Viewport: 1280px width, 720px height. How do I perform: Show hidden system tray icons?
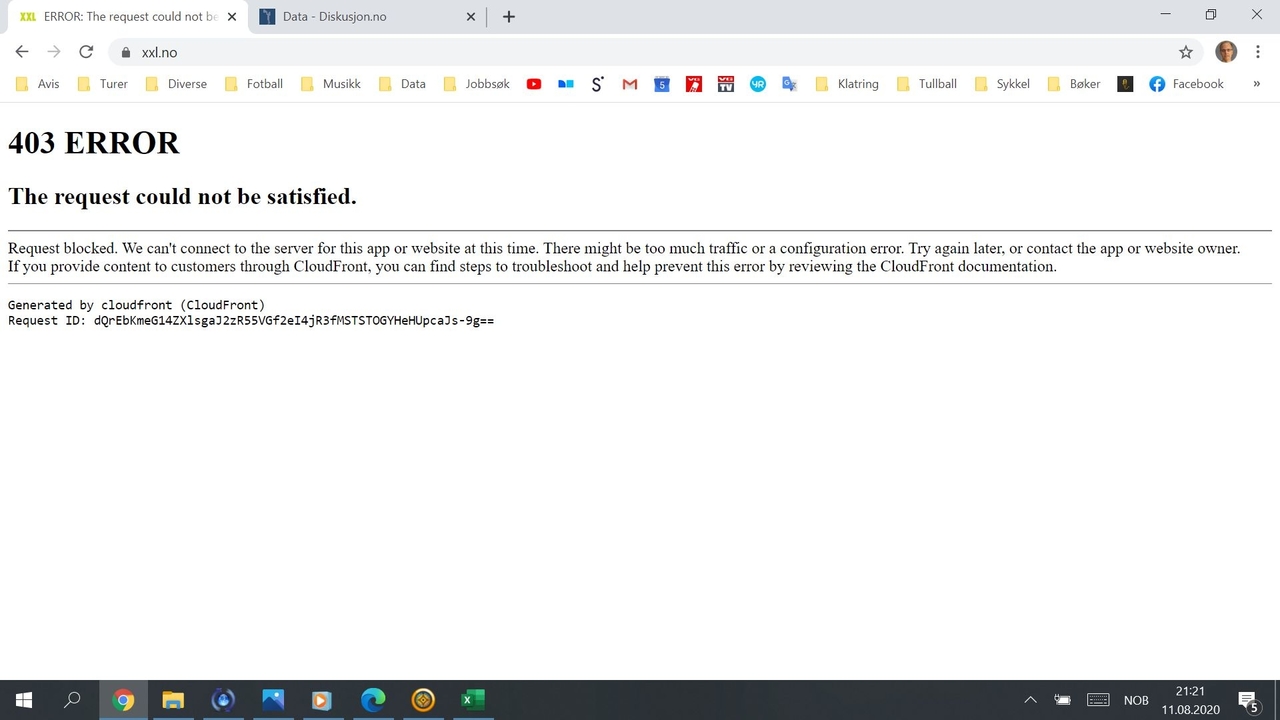pyautogui.click(x=1031, y=700)
